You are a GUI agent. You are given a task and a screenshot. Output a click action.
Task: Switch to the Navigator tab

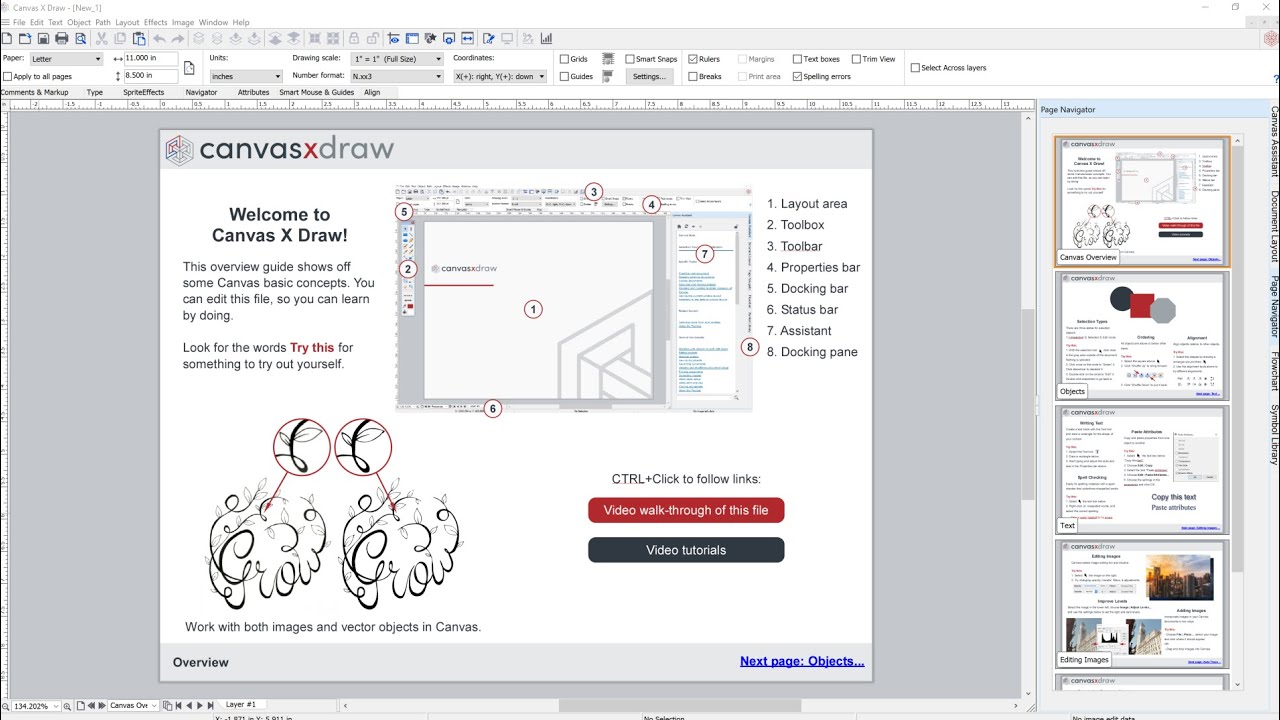point(201,92)
